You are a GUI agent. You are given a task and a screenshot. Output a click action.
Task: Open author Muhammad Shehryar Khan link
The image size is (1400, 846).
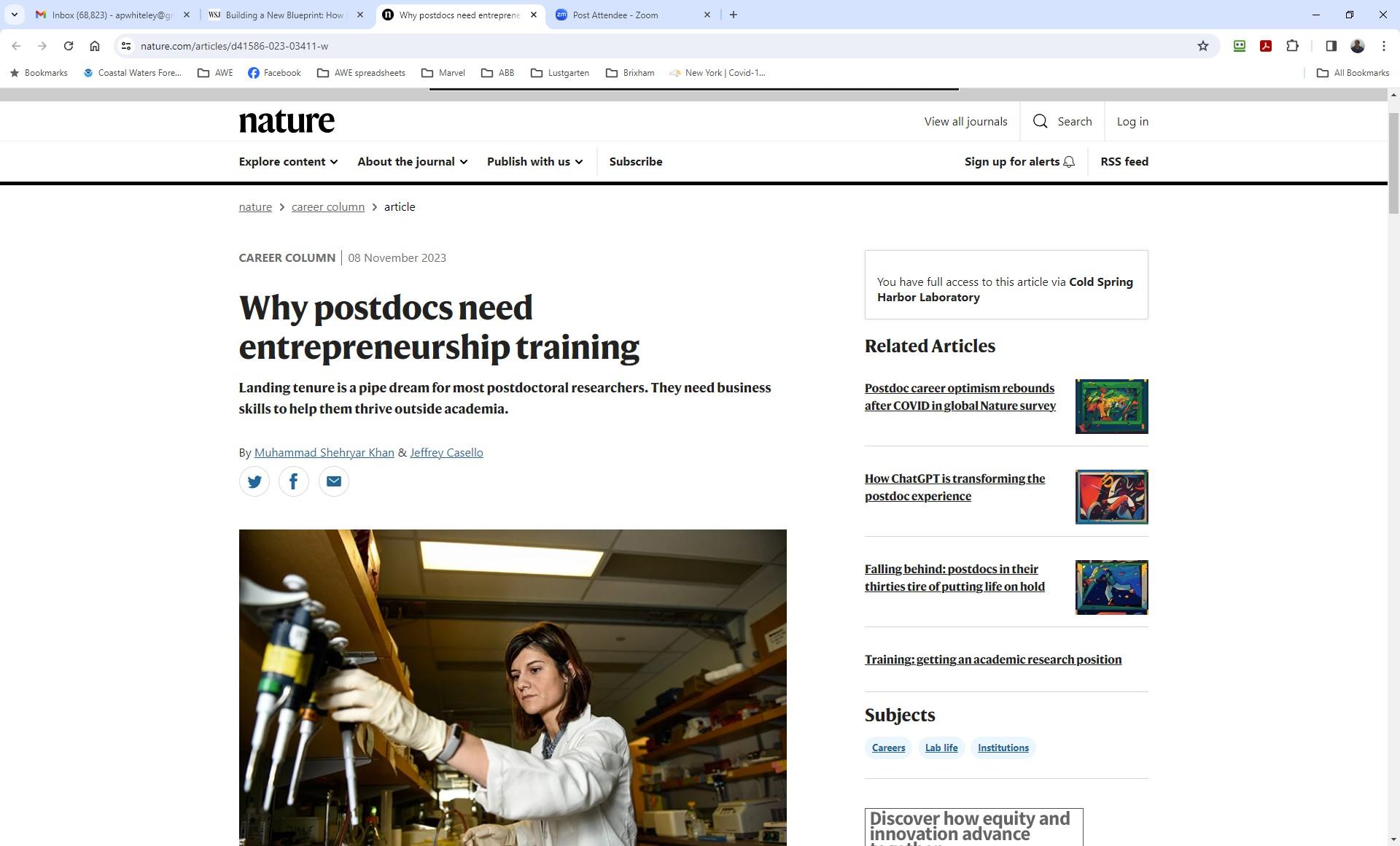pos(324,453)
